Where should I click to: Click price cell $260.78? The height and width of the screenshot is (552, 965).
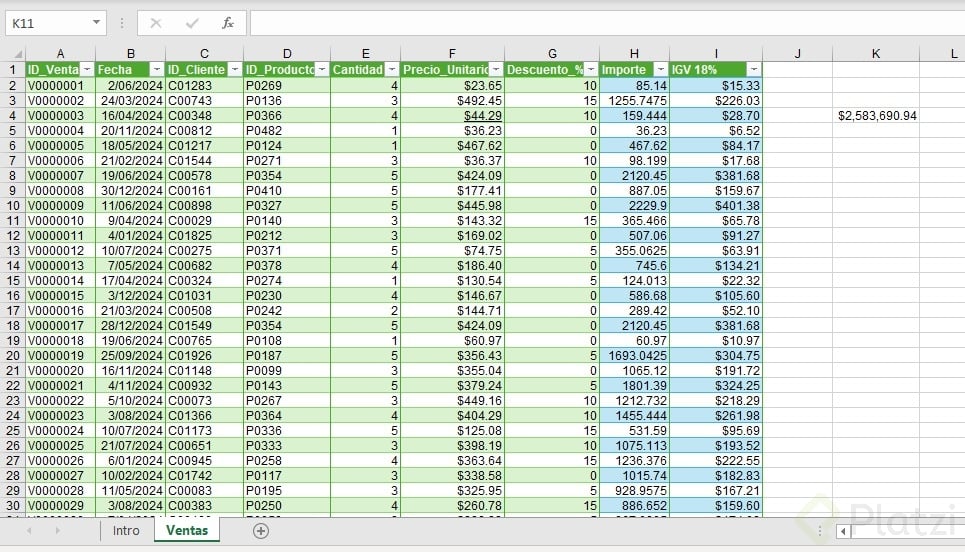click(452, 506)
